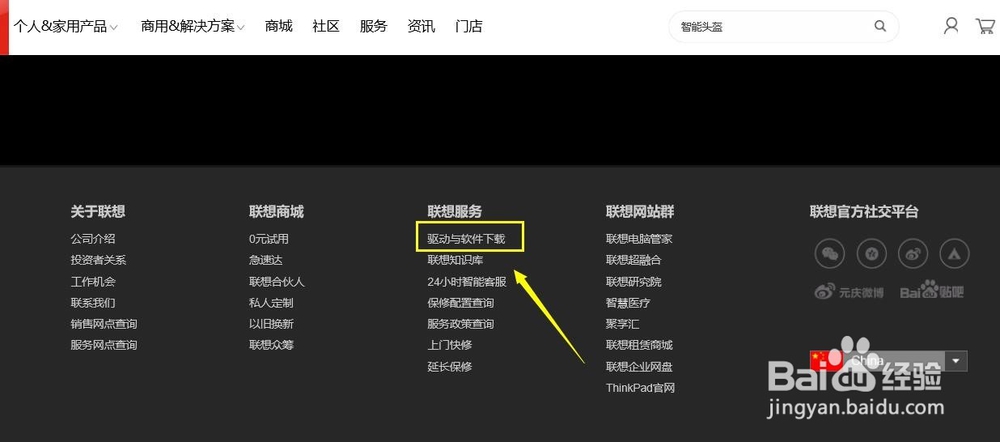Open 联想合伙人 link

click(x=277, y=281)
